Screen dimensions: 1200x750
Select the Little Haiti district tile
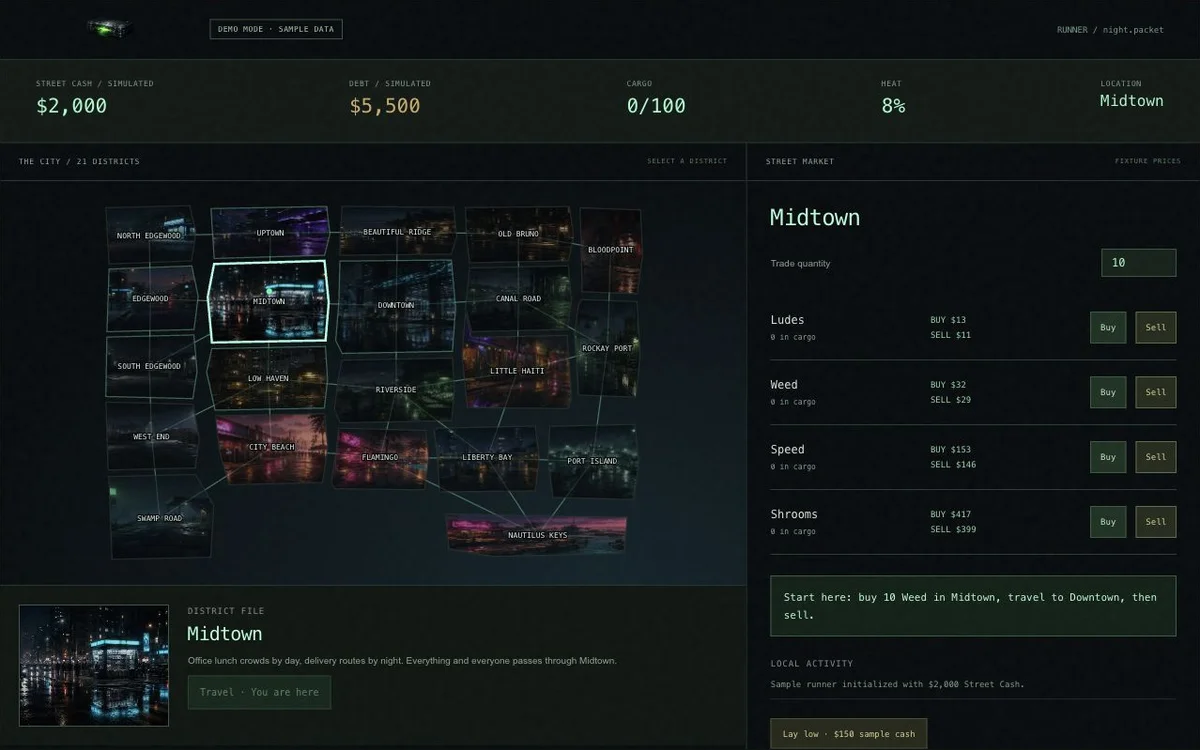[517, 370]
